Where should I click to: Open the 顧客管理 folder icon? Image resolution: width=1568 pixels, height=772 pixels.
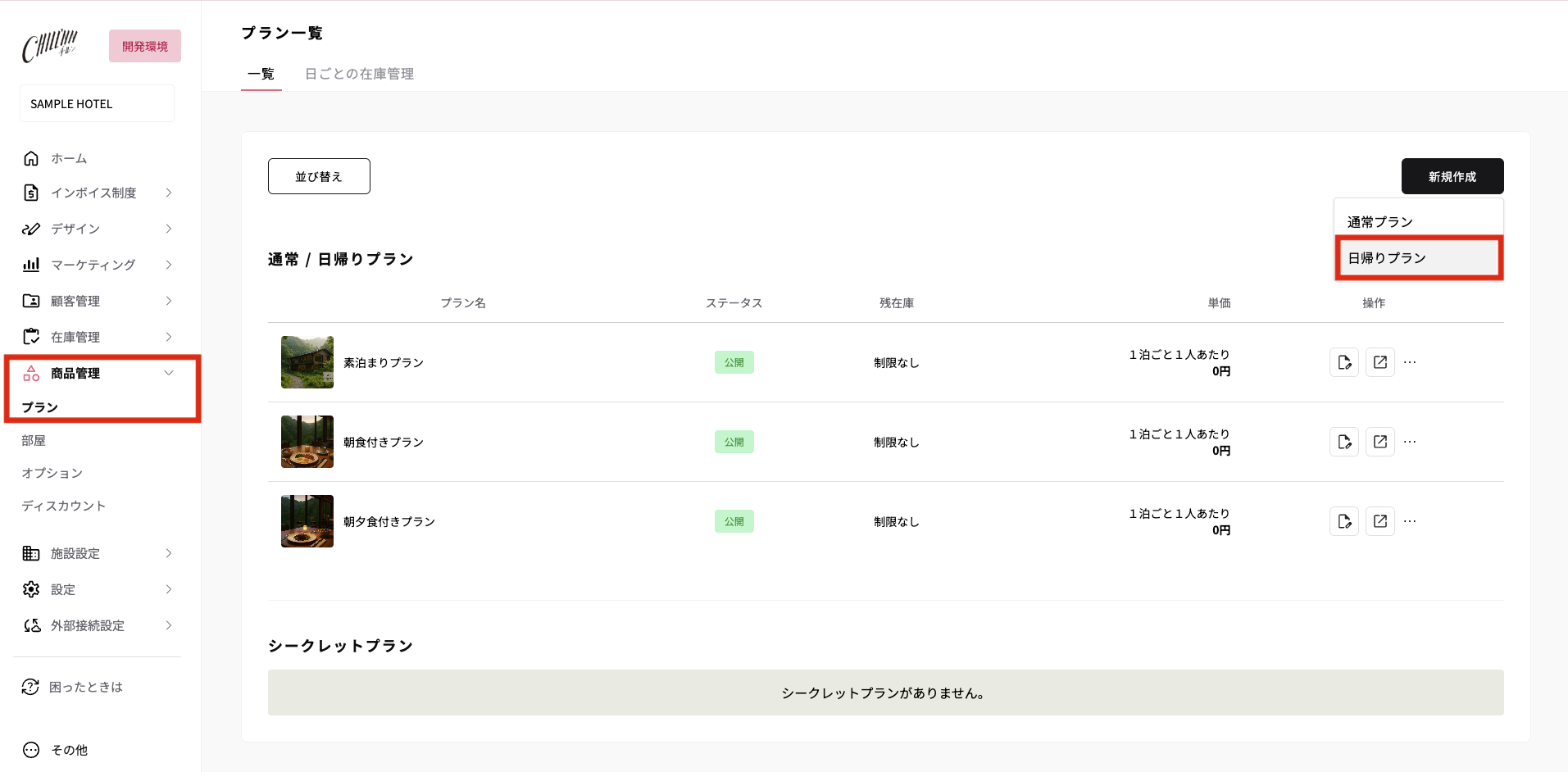tap(31, 301)
